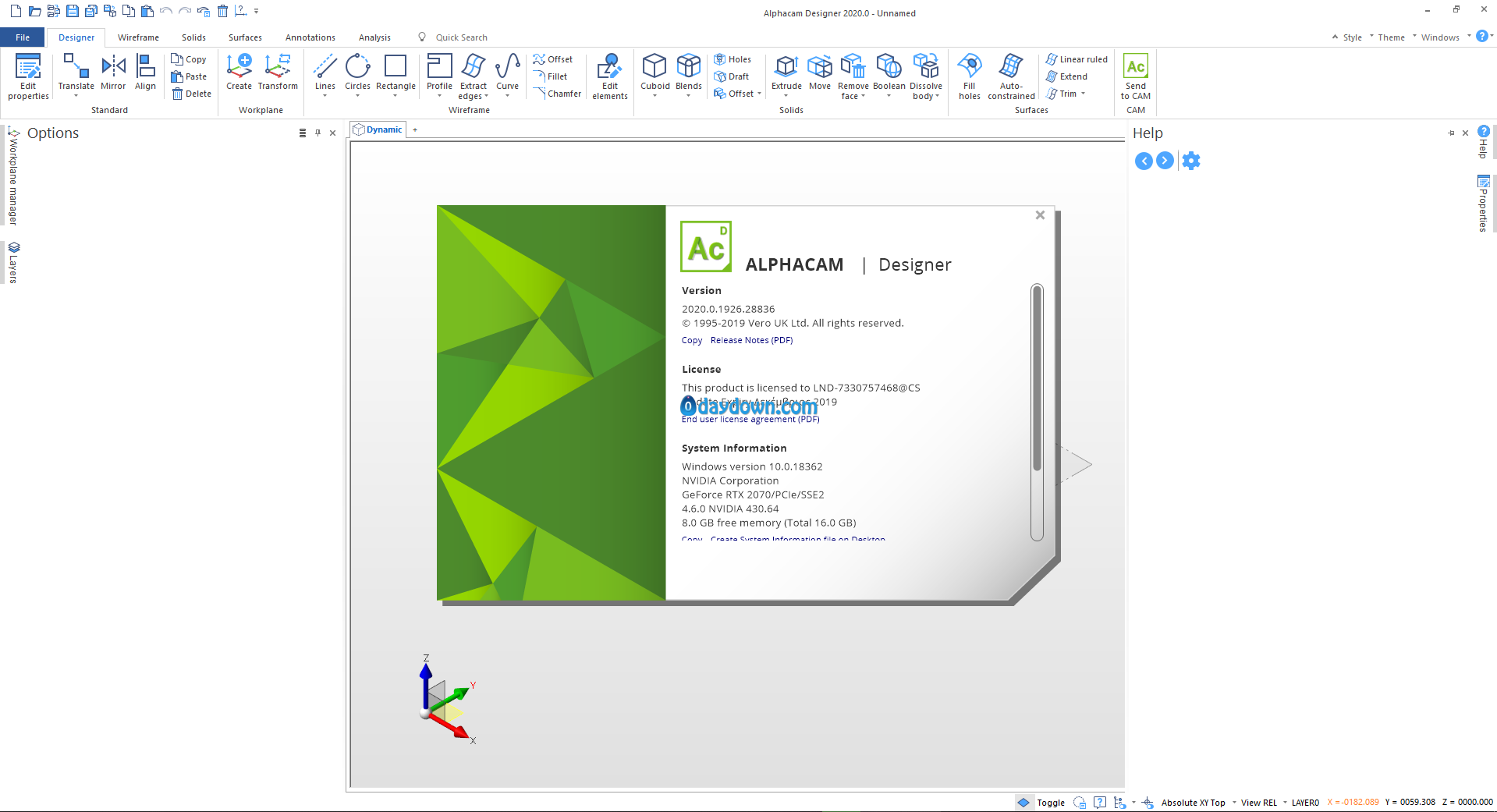Expand the Lines dropdown
The image size is (1497, 812).
[325, 96]
